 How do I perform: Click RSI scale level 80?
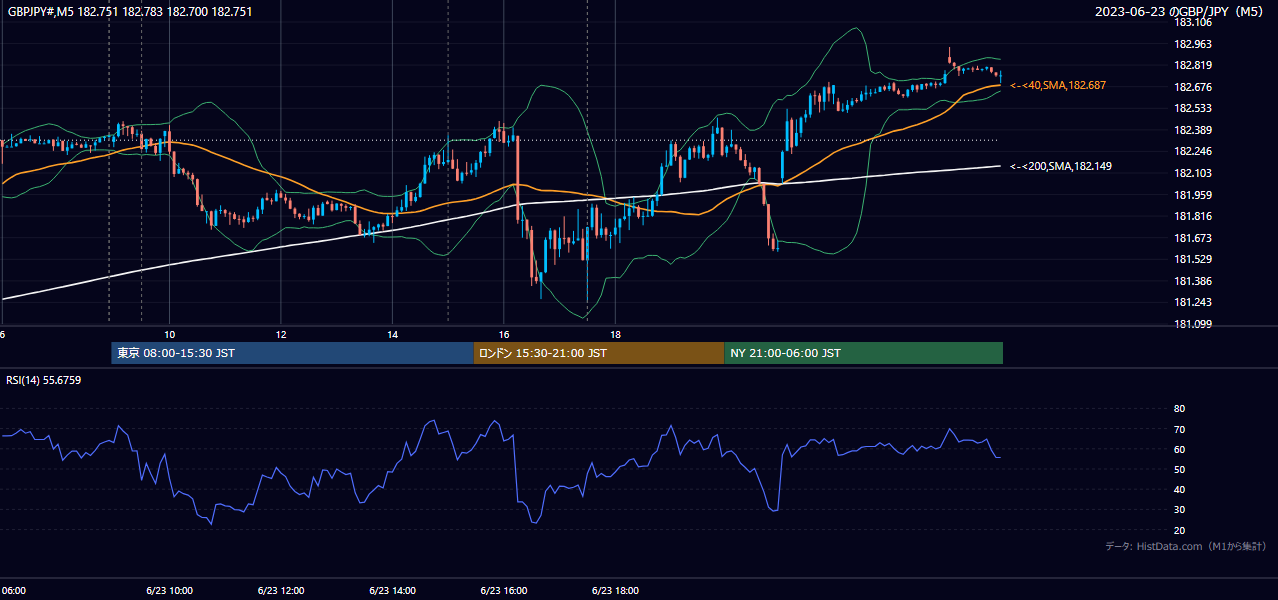click(x=1179, y=409)
